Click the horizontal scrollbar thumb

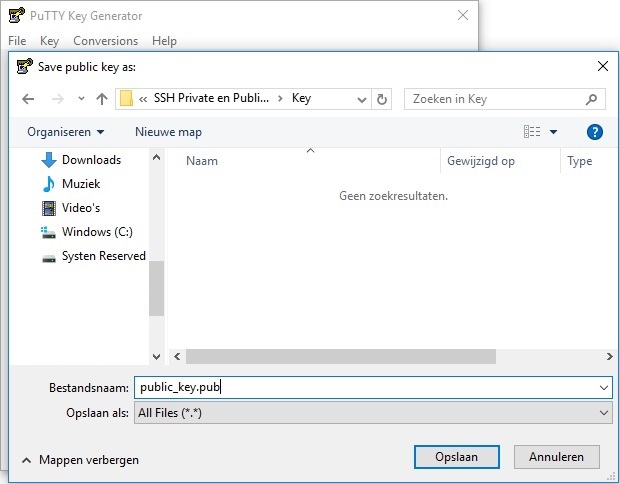341,357
